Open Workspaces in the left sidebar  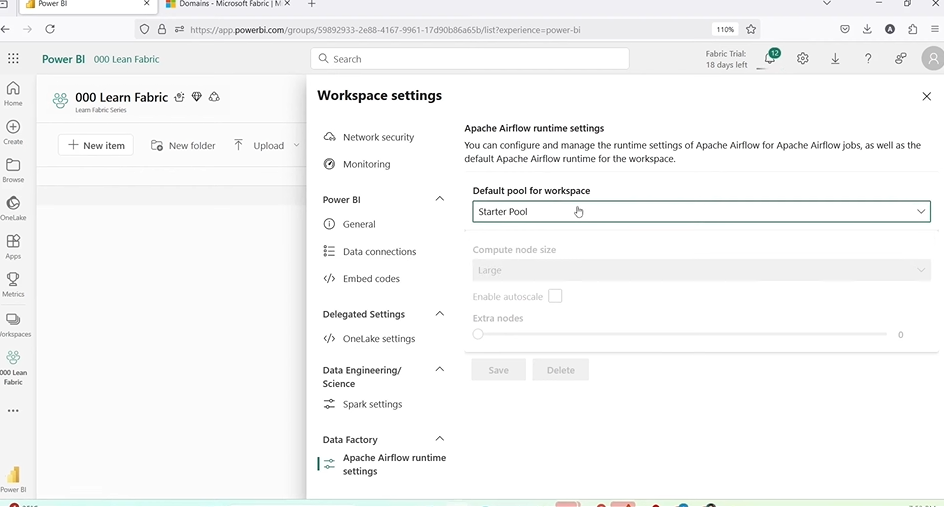(14, 325)
